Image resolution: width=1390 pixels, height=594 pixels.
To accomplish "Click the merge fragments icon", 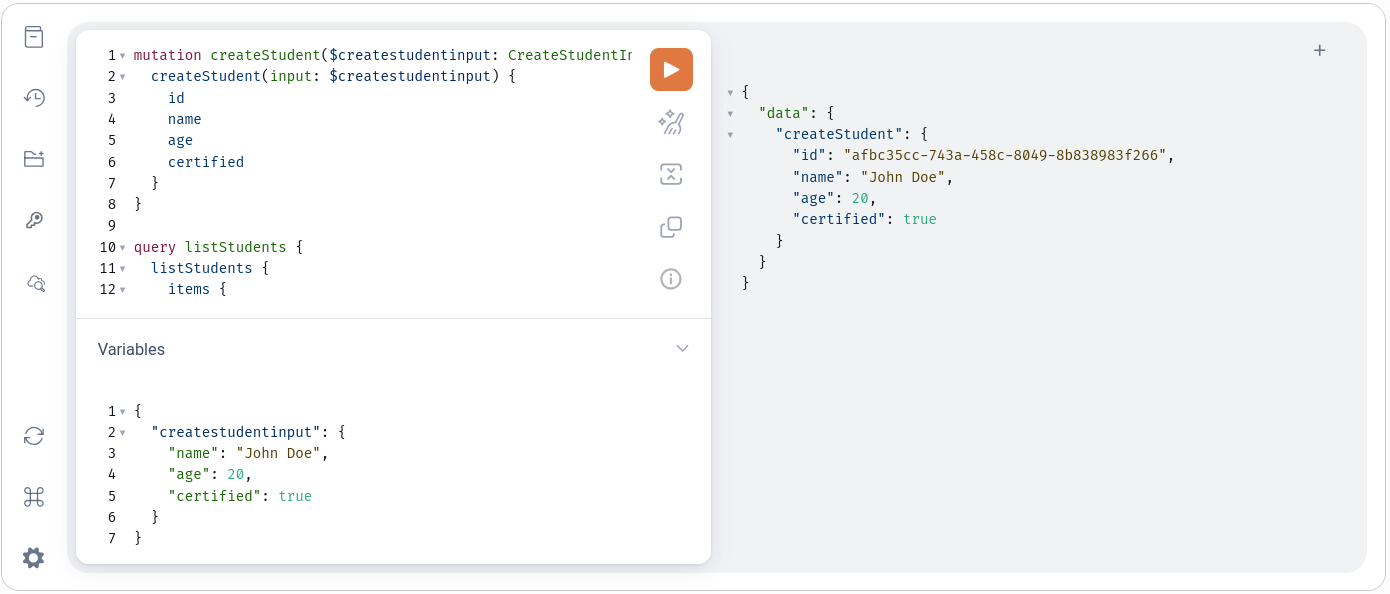I will point(671,175).
